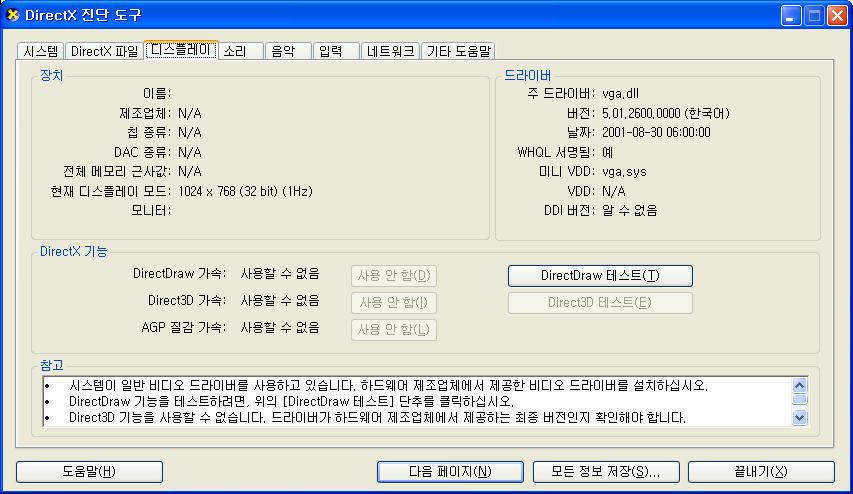Minimize the DirectX 진단 도구 window

pos(791,15)
